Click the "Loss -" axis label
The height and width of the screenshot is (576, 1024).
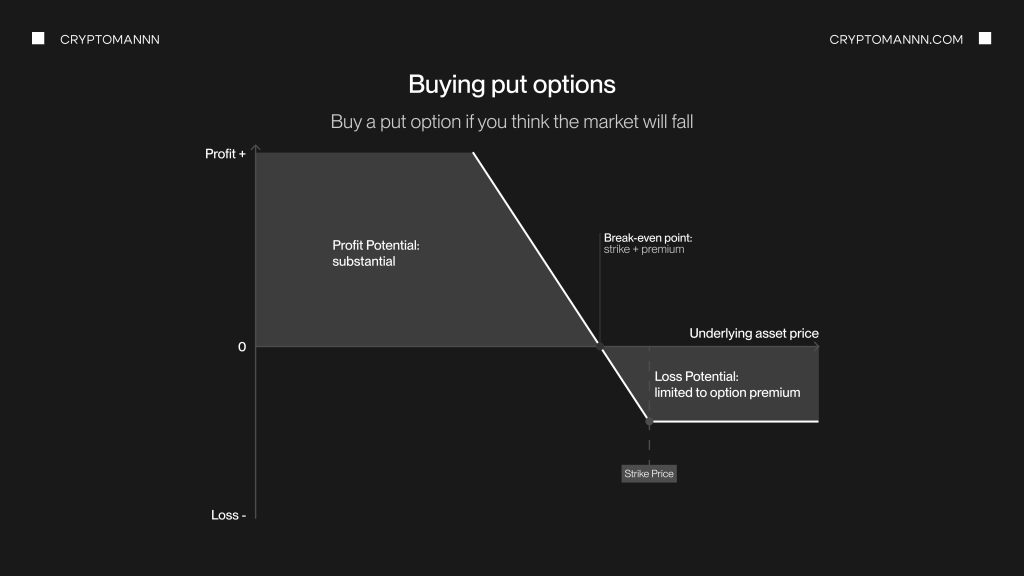pyautogui.click(x=228, y=515)
